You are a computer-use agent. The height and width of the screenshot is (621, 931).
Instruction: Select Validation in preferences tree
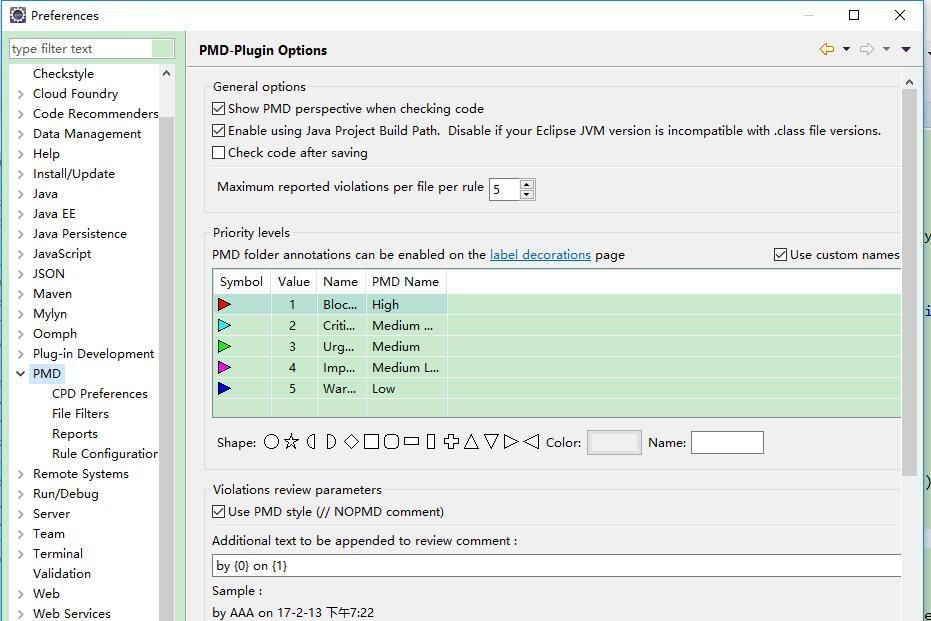pos(62,574)
